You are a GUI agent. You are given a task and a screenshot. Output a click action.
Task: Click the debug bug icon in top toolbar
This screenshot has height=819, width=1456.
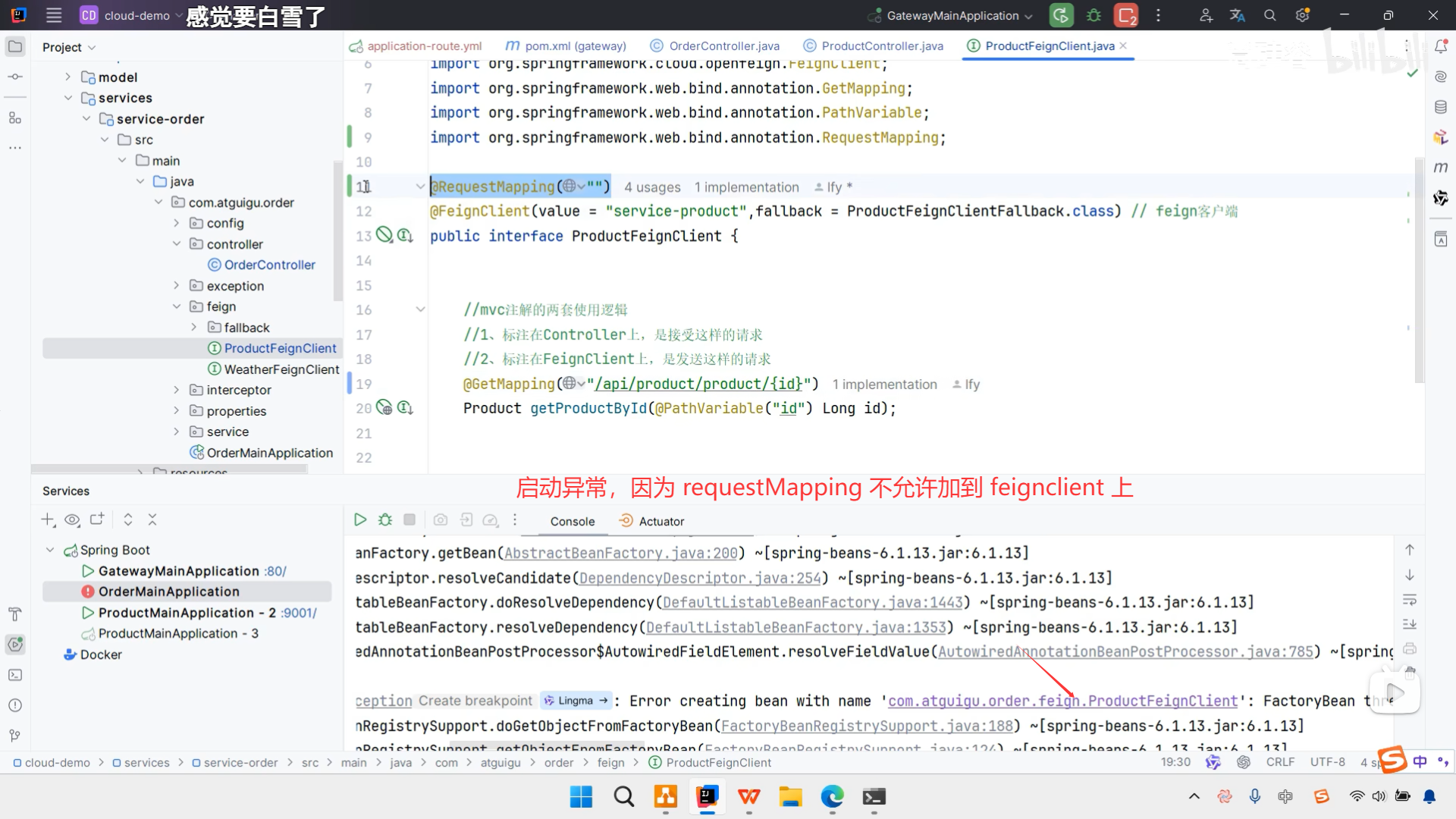1094,15
